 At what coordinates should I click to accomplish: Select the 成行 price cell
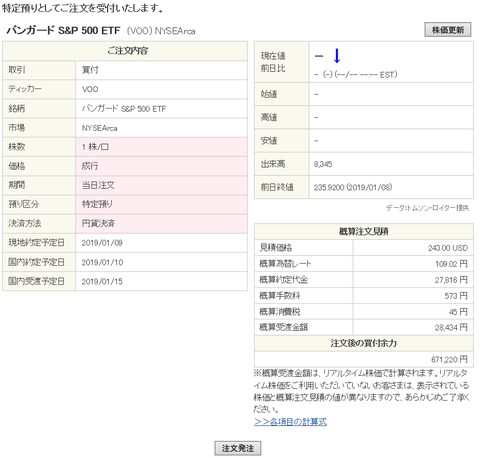click(x=162, y=166)
